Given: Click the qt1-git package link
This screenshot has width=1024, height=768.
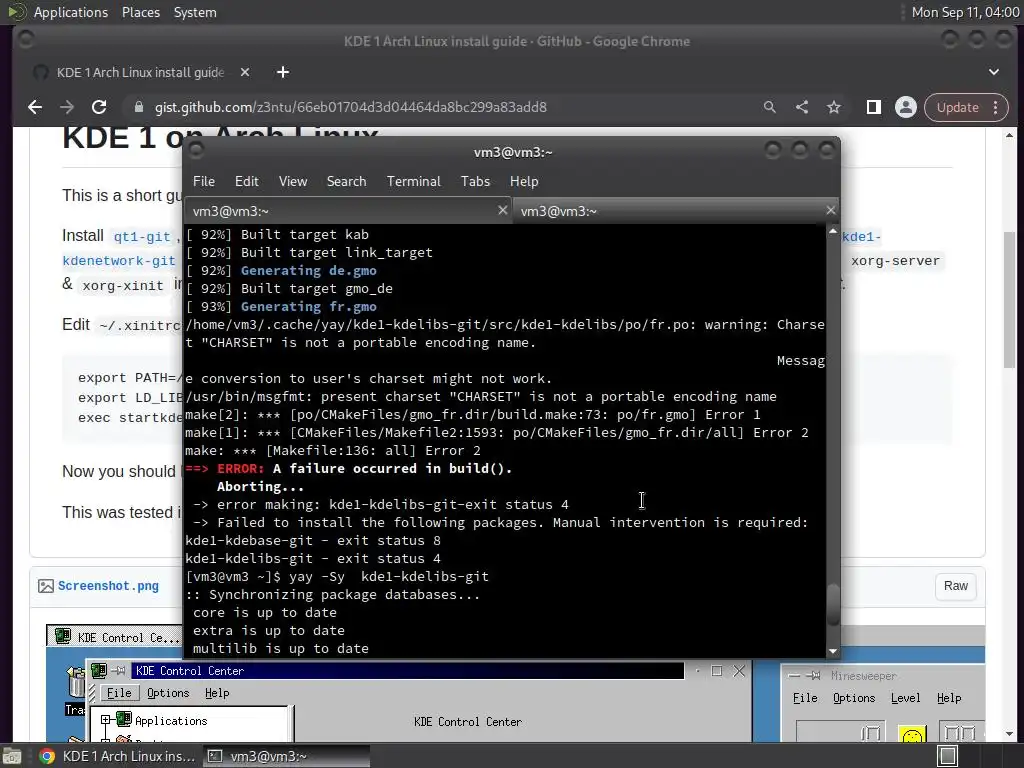Looking at the screenshot, I should pos(142,236).
